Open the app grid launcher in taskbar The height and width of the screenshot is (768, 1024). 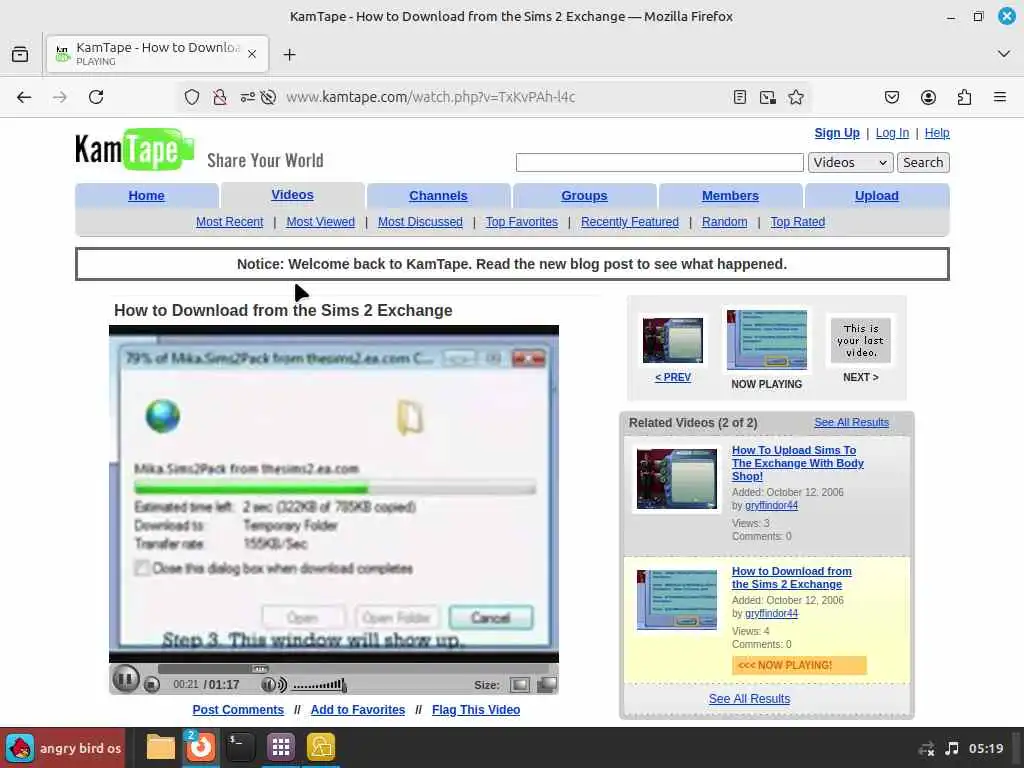[x=281, y=747]
